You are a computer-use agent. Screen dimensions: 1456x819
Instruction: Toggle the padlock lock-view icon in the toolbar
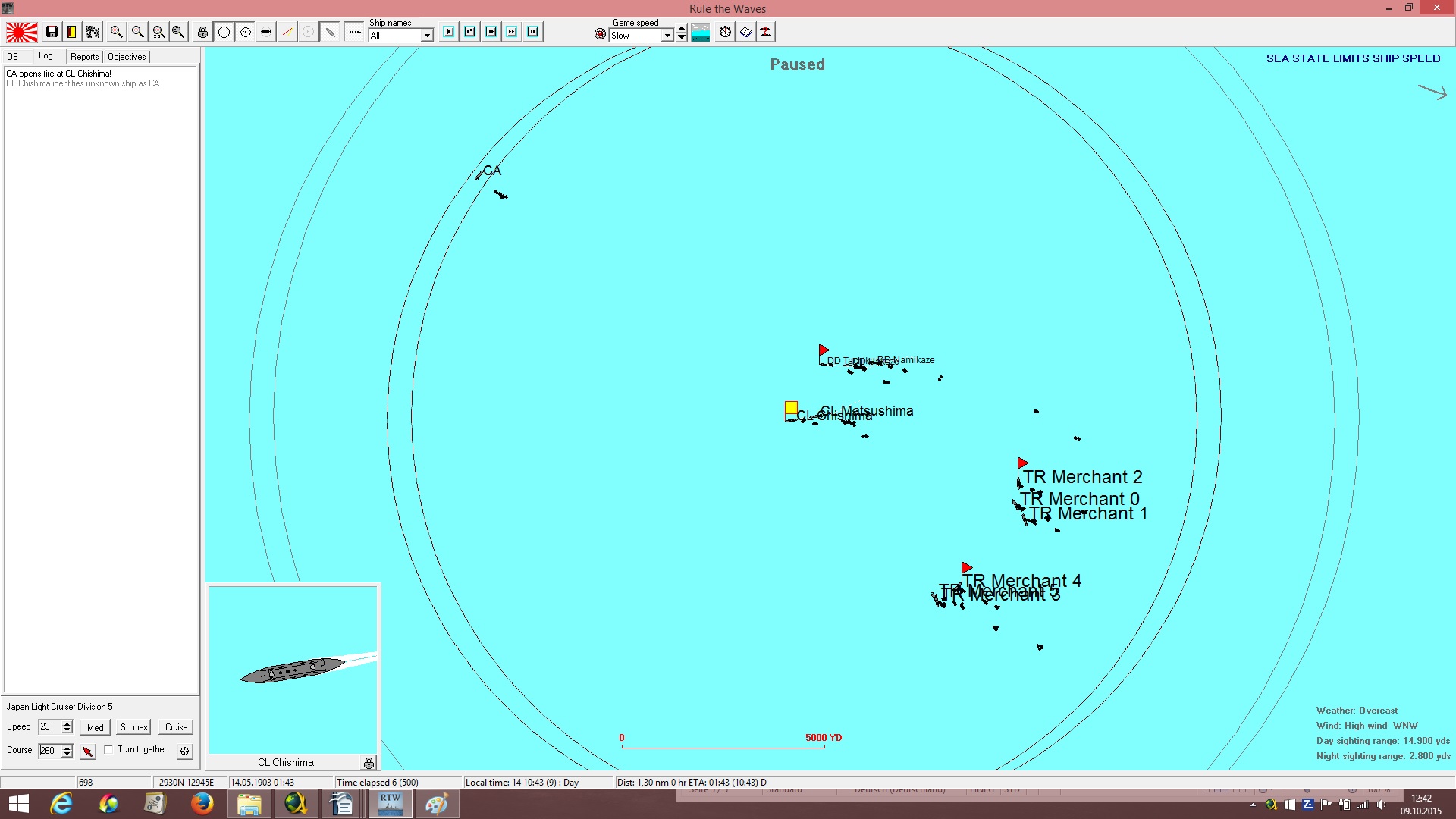202,32
